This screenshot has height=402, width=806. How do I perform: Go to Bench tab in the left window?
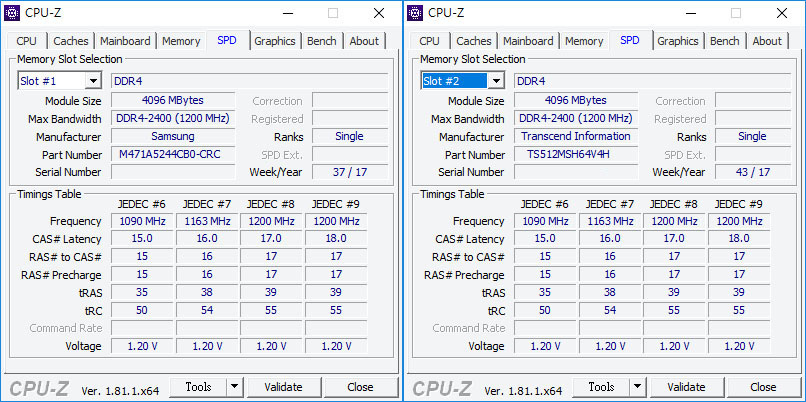tap(321, 41)
